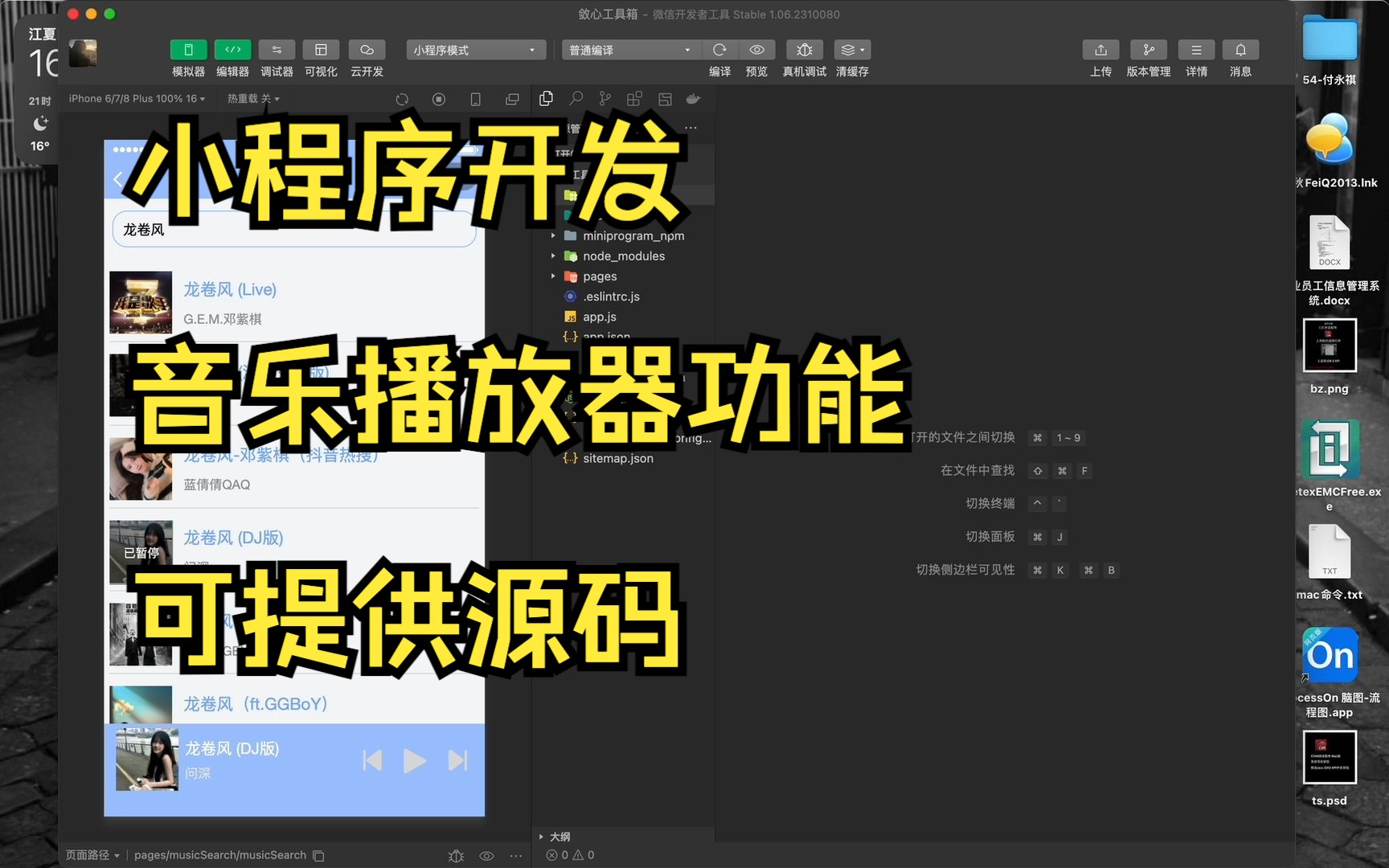1389x868 pixels.
Task: Open the 员工信息管理系统.docx desktop file
Action: (1330, 261)
